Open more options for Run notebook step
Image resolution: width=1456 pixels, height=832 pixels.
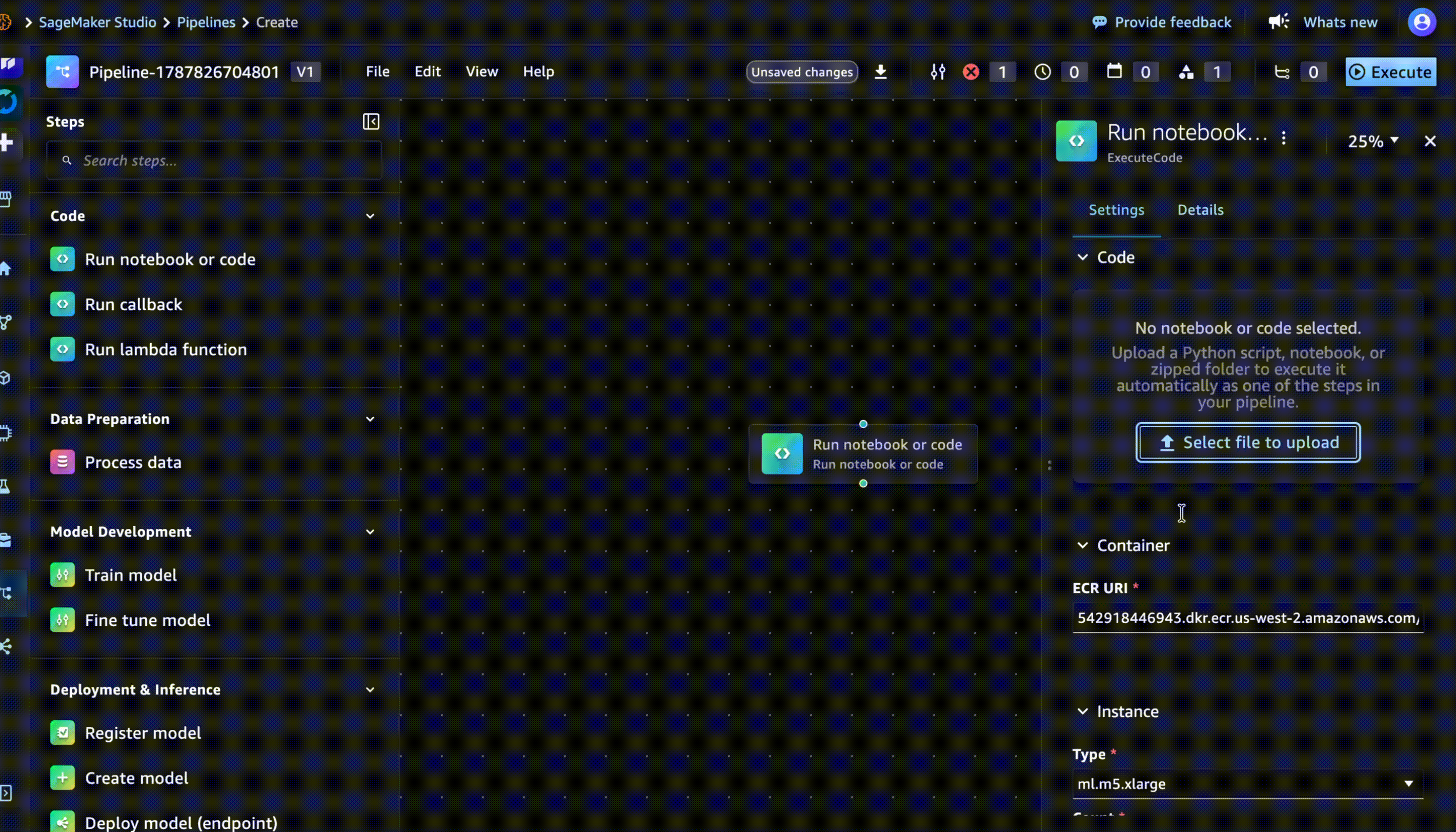[x=1284, y=138]
